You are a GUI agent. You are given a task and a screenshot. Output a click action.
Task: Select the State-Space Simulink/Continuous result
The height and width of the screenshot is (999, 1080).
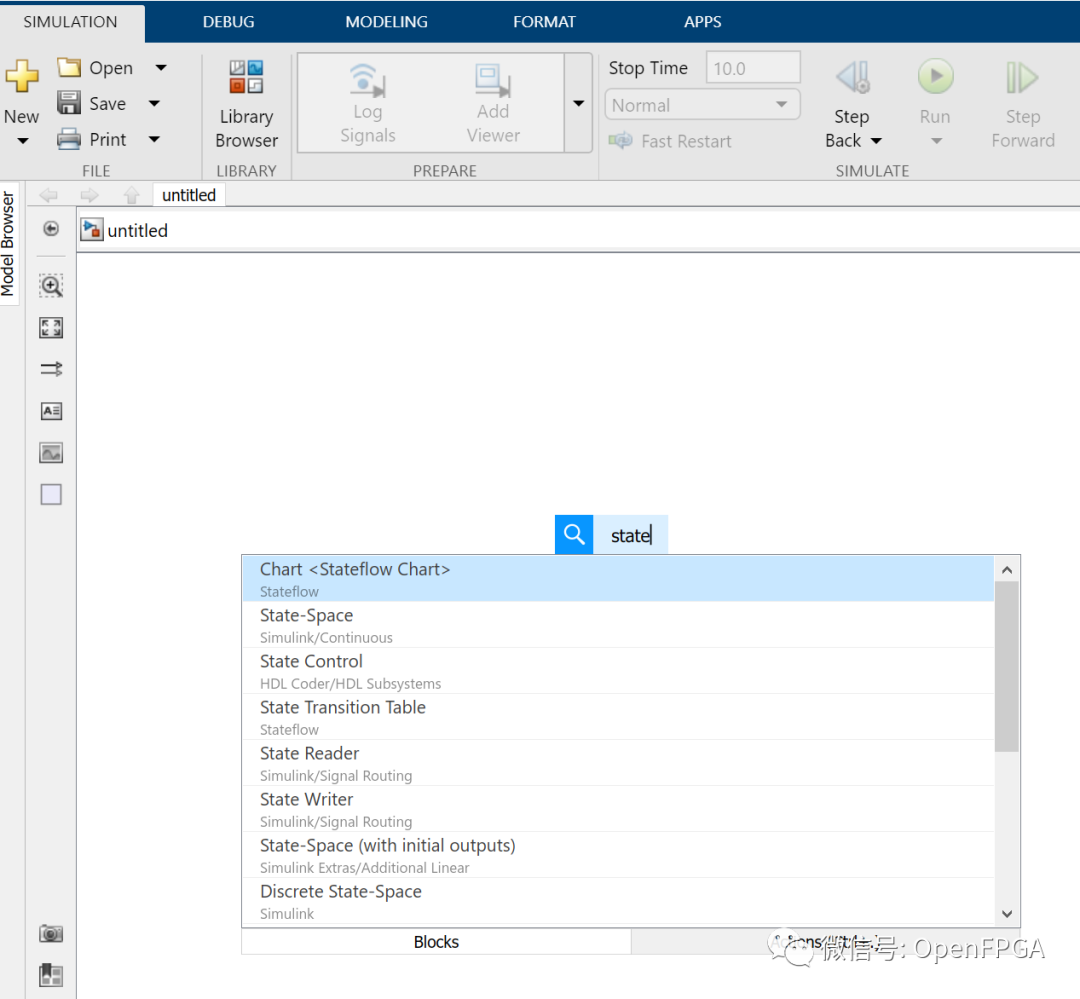click(618, 625)
